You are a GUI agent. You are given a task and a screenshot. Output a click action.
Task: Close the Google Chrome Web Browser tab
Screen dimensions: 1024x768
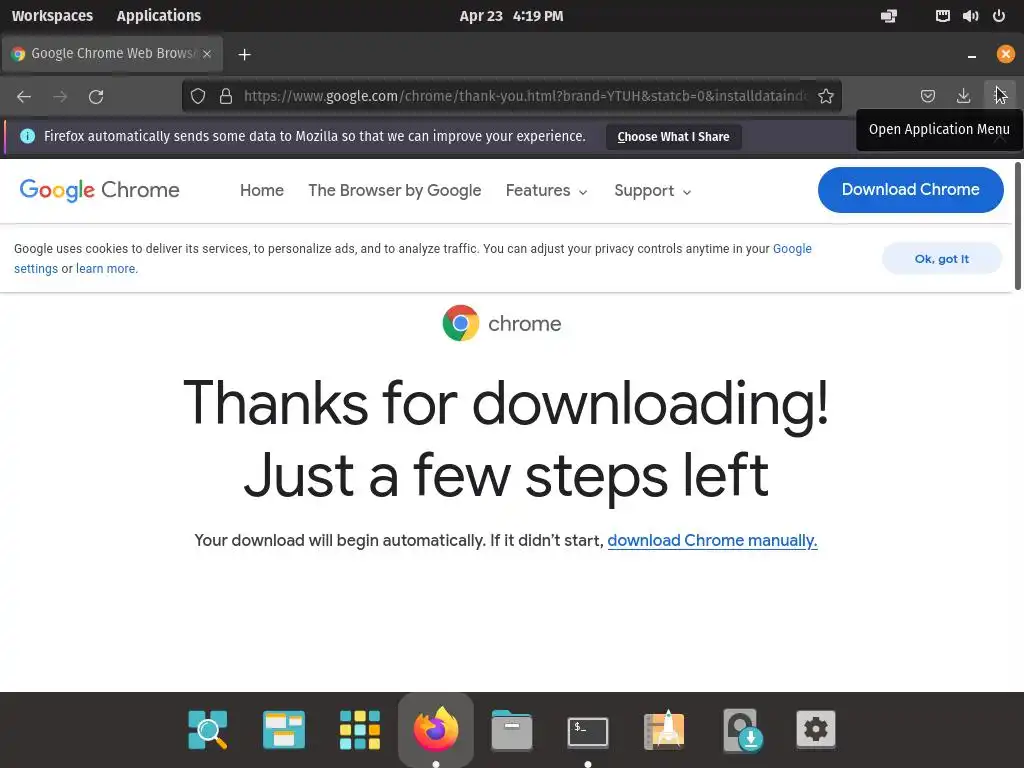pyautogui.click(x=207, y=54)
